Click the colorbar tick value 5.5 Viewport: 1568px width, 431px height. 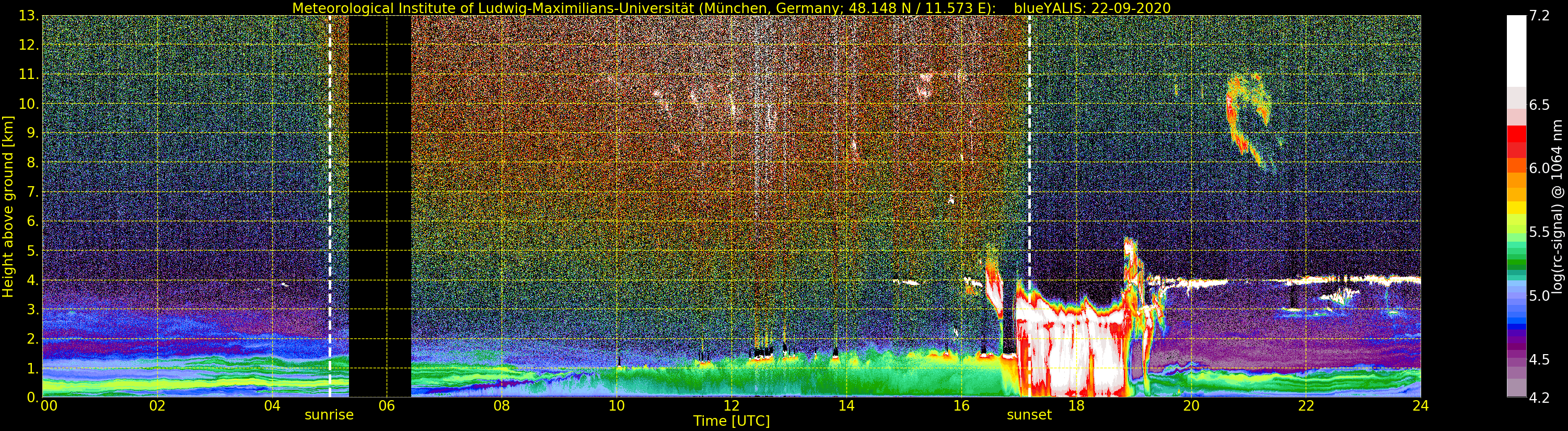click(x=1539, y=232)
